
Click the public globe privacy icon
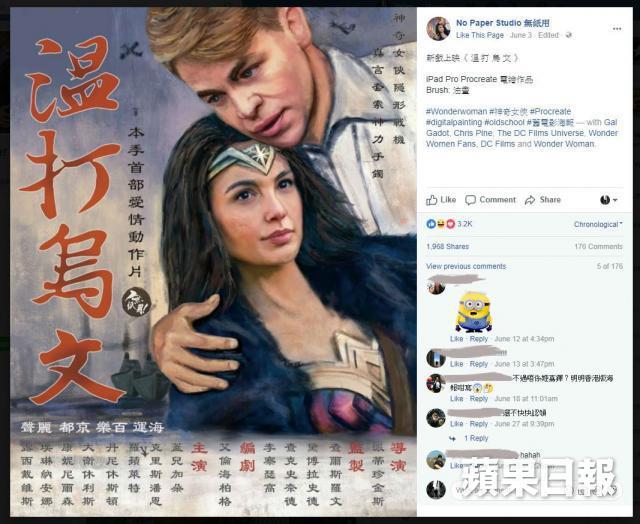pyautogui.click(x=569, y=35)
